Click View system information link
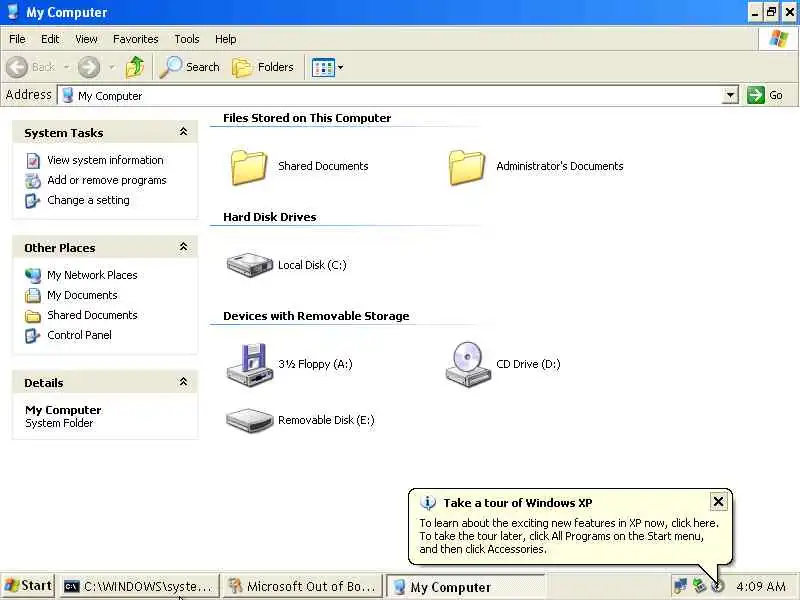 click(105, 160)
